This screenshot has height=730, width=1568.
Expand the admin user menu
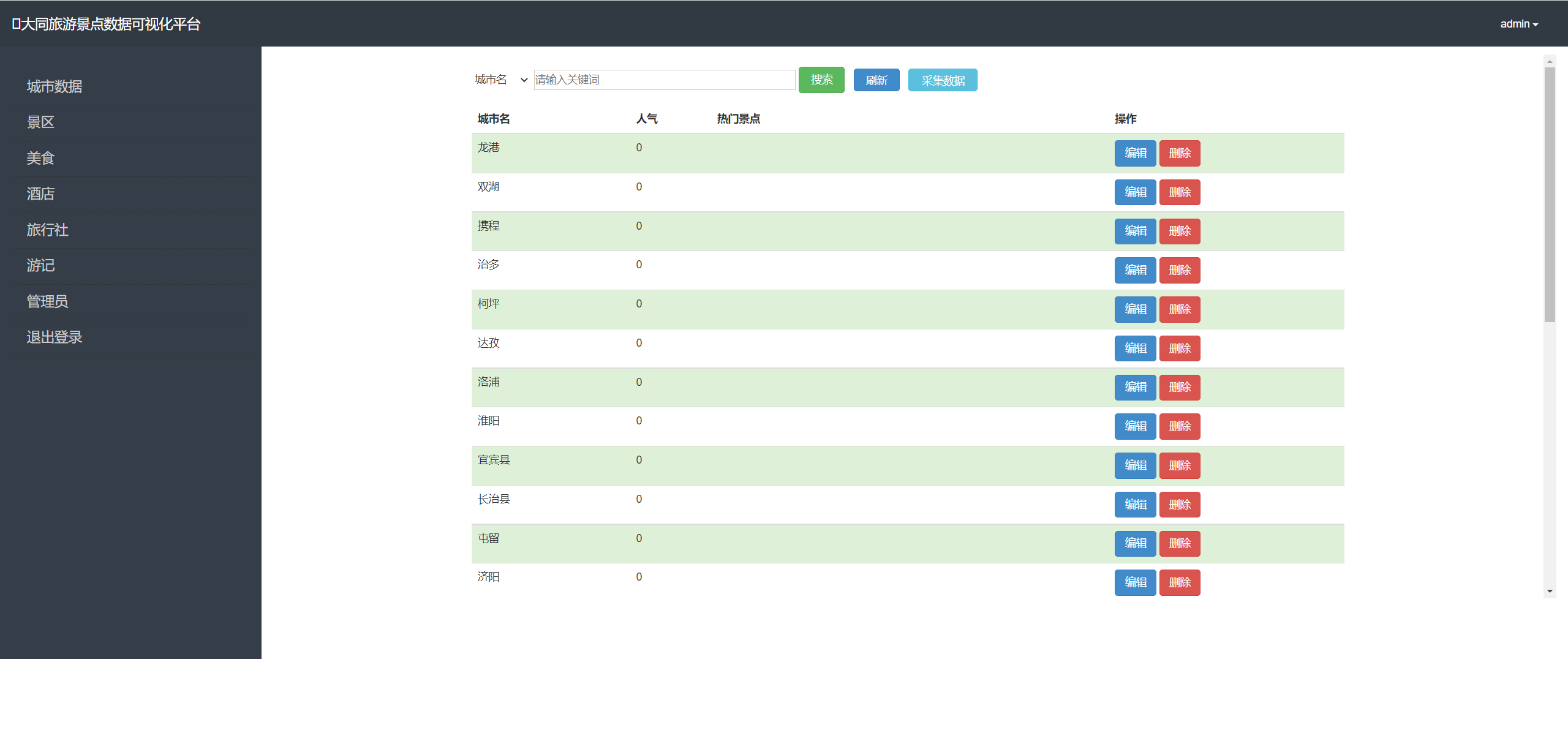[x=1519, y=24]
